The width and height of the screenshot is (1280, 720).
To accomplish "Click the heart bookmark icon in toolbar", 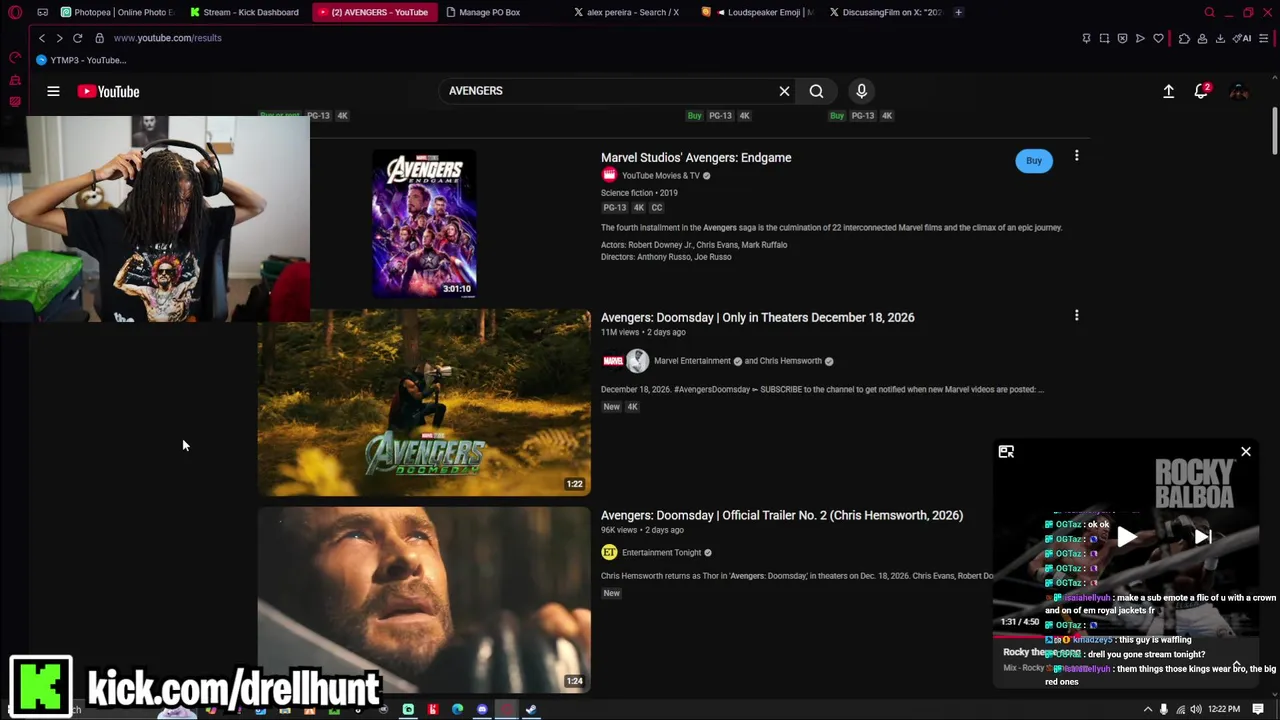I will (x=1158, y=38).
